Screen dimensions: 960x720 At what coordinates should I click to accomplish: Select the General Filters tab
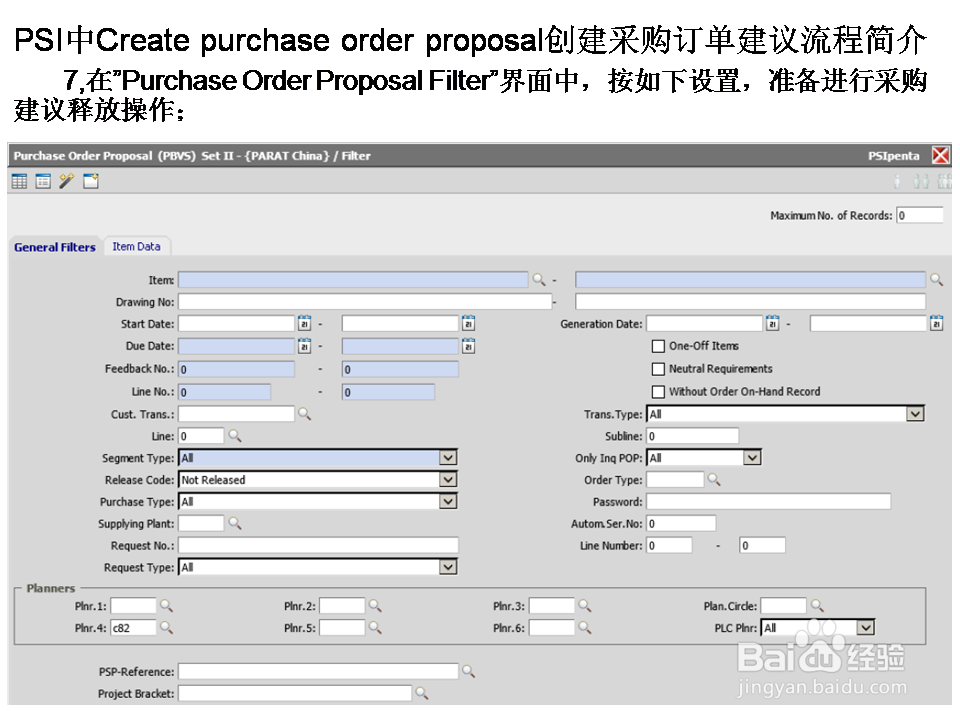point(54,246)
